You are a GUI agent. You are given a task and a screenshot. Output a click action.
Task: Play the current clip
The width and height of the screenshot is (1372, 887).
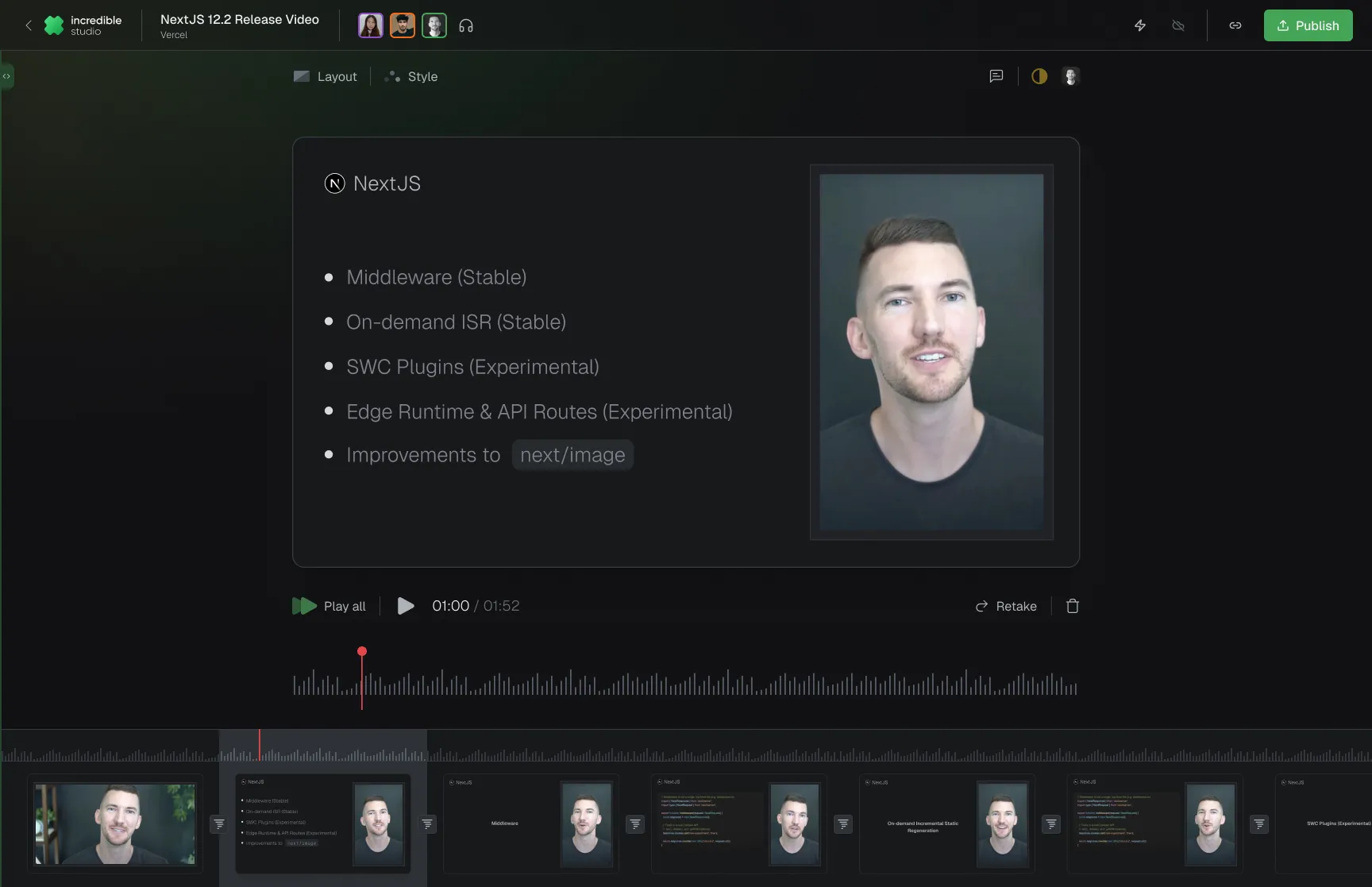[405, 606]
